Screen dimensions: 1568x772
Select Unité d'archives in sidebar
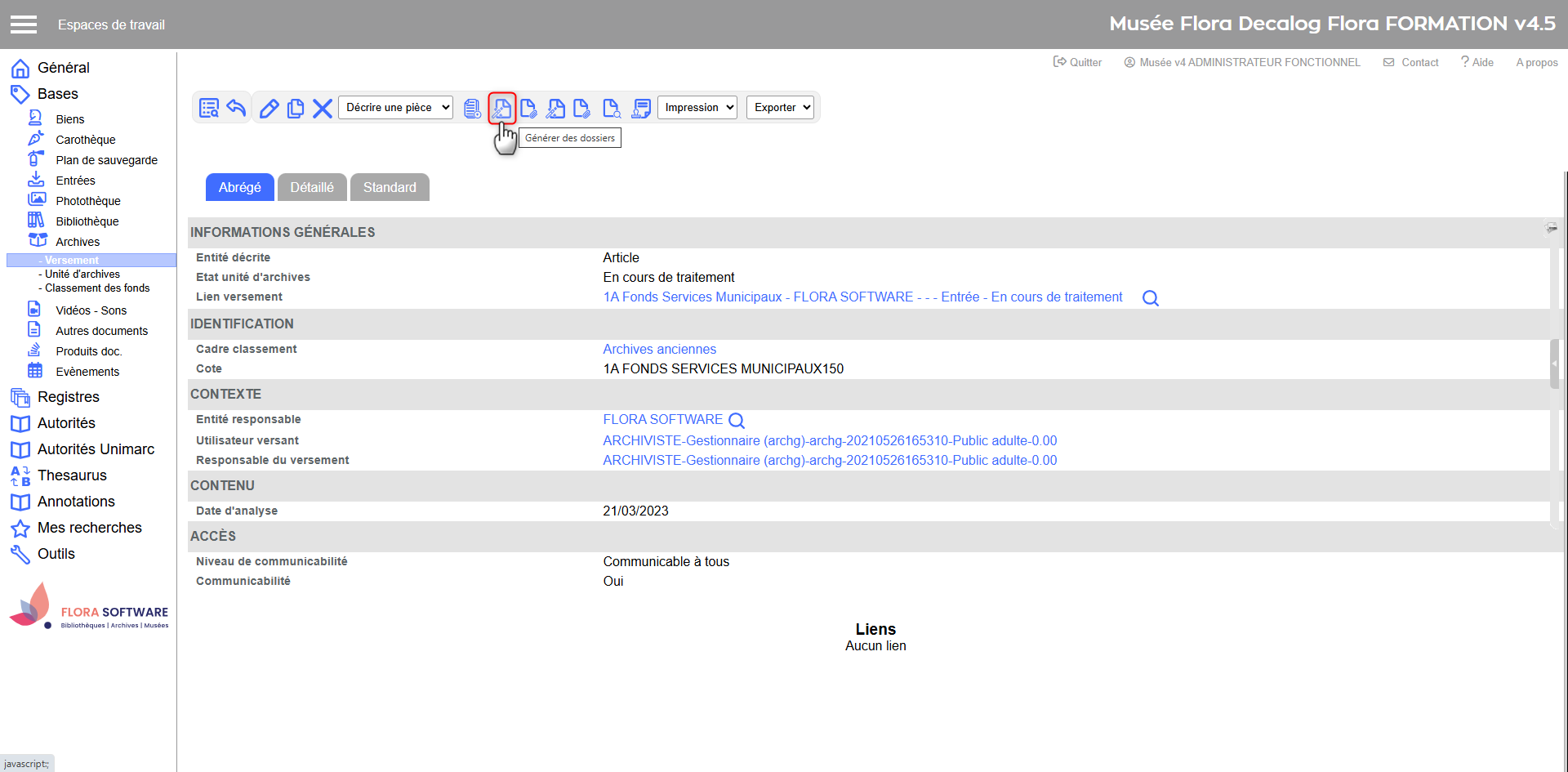pos(82,274)
